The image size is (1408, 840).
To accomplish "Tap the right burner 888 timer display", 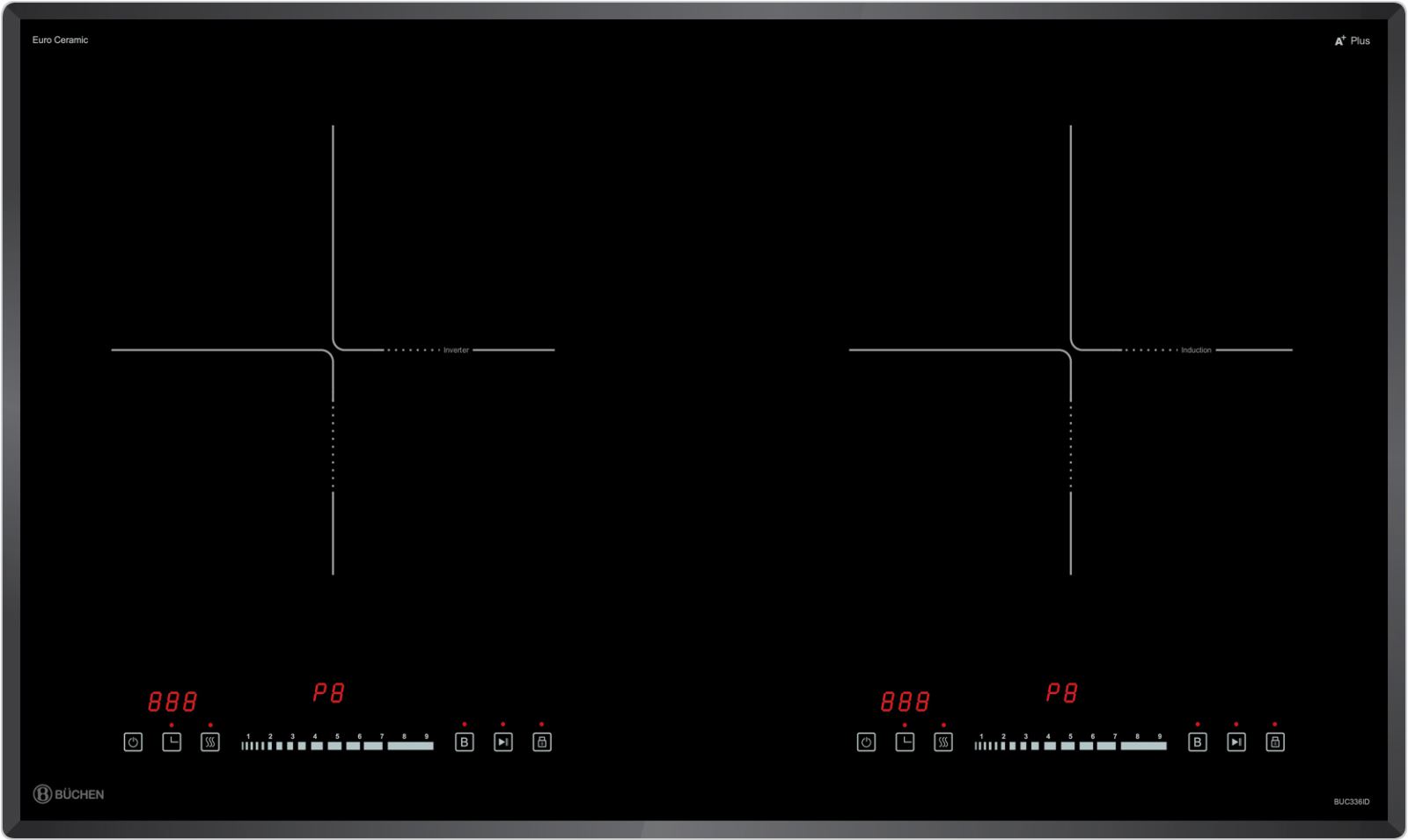I will click(905, 702).
